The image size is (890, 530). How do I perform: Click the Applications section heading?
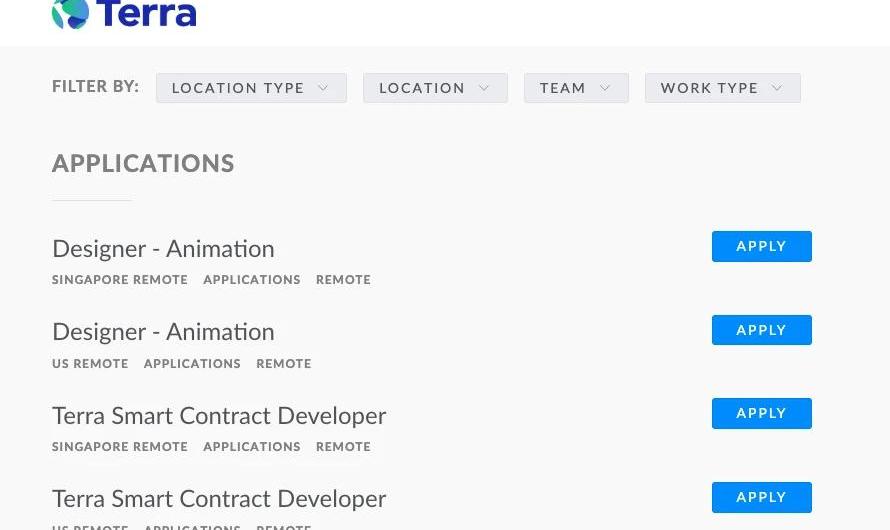point(143,163)
